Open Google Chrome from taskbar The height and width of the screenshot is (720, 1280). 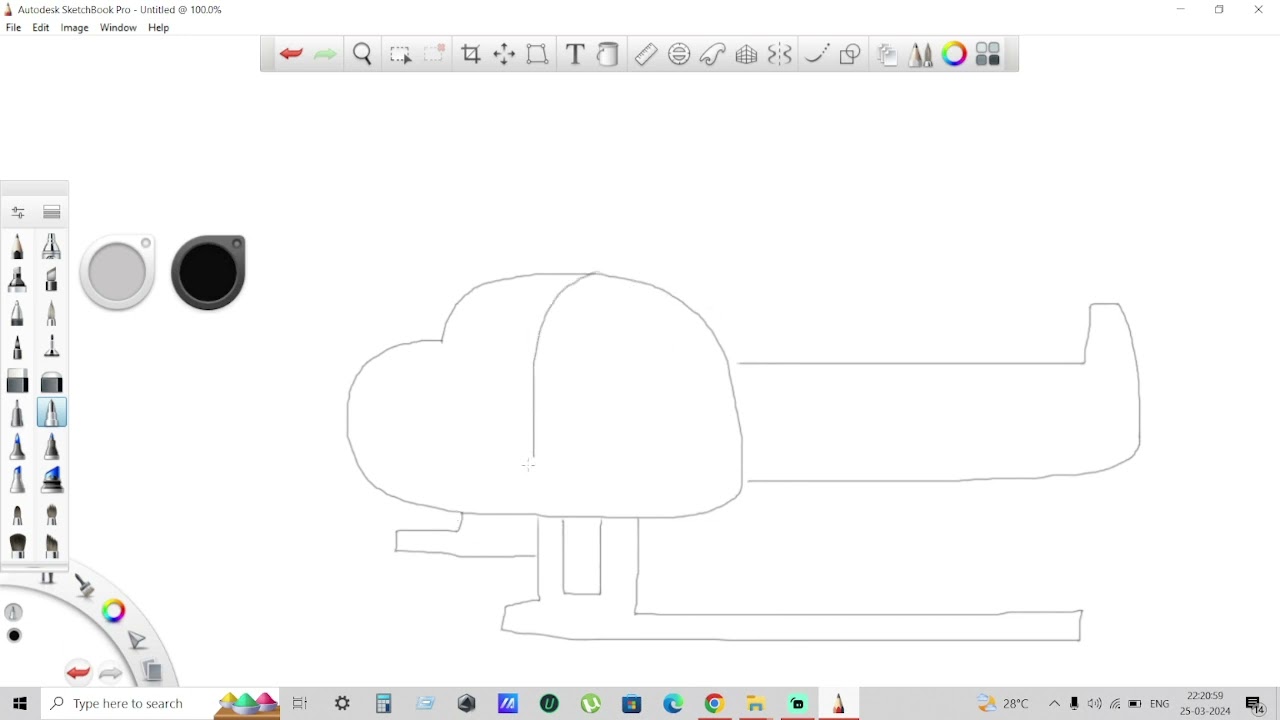coord(714,704)
